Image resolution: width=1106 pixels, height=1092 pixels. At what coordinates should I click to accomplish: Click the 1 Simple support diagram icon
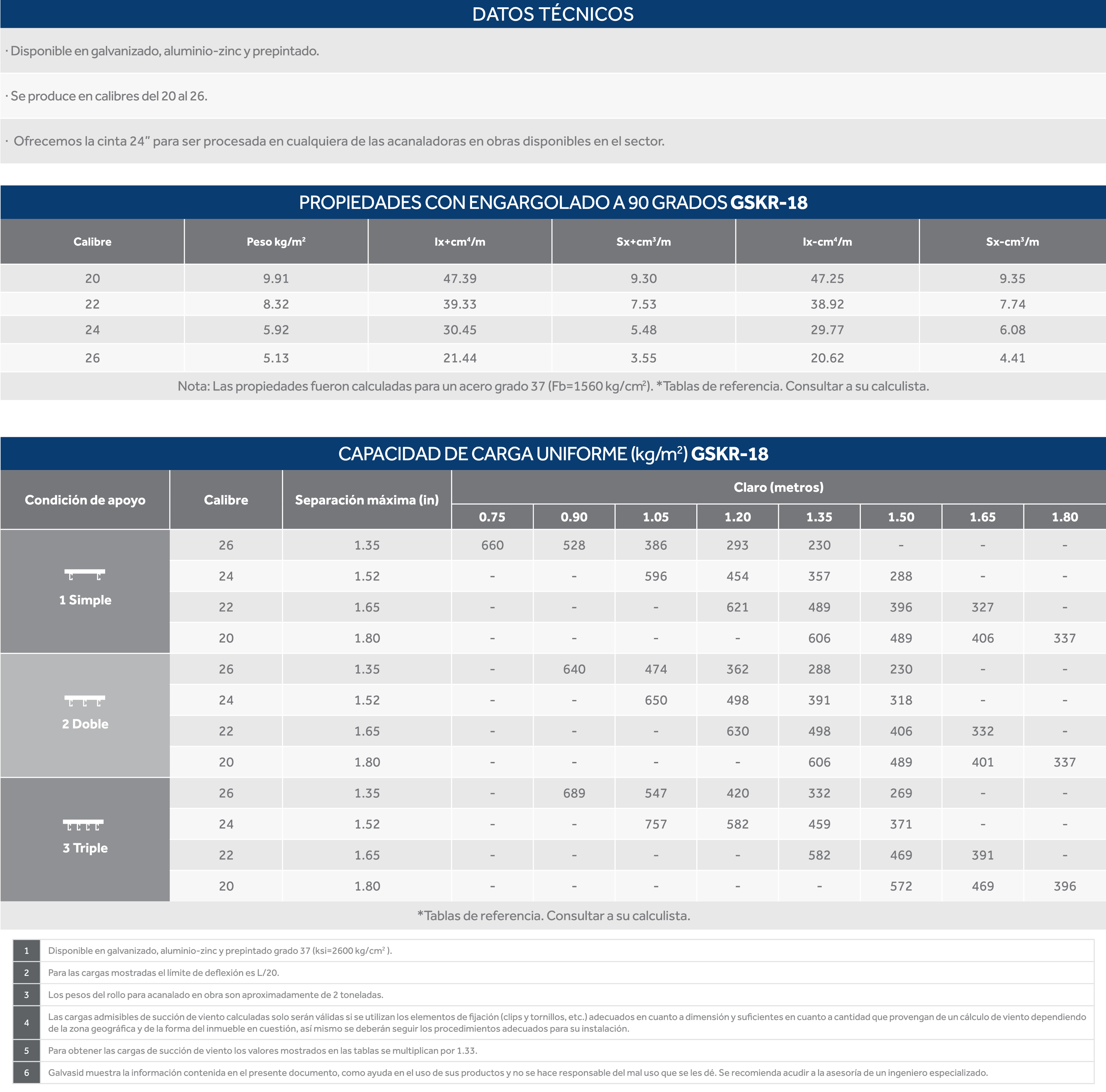(85, 575)
